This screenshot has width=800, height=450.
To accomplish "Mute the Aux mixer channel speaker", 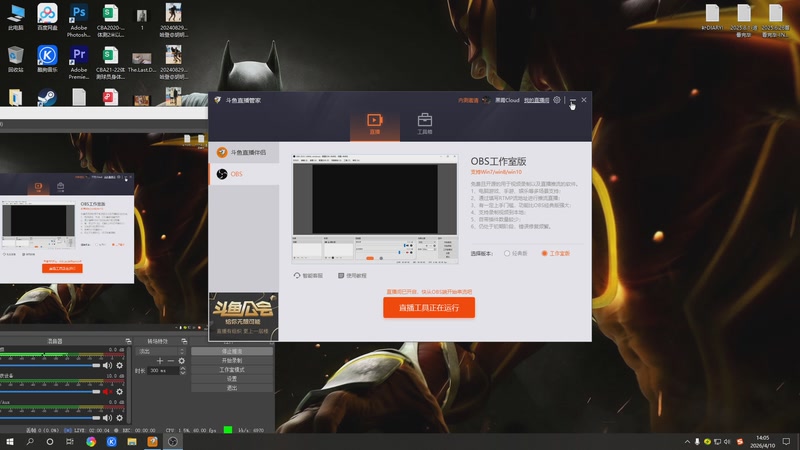I will pos(107,418).
